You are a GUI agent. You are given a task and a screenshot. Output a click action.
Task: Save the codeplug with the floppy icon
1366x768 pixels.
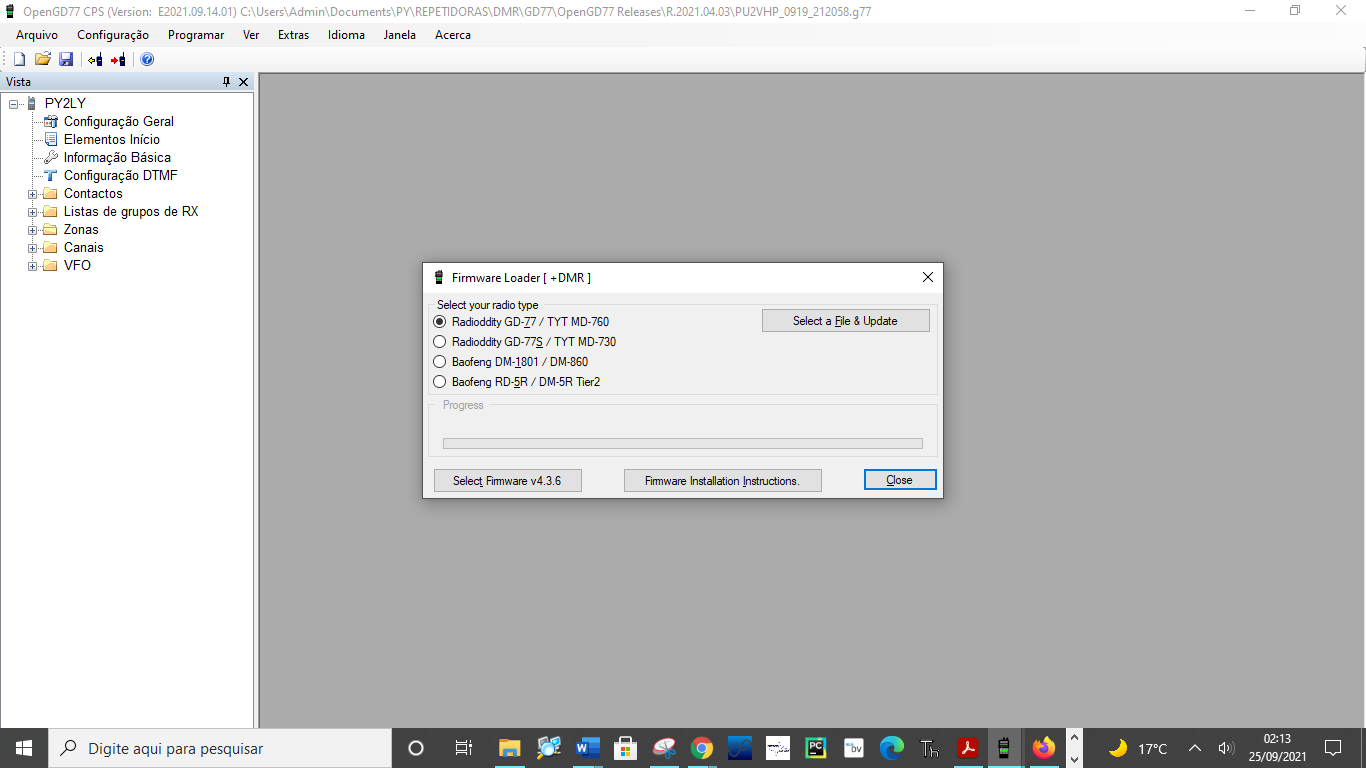pos(66,60)
